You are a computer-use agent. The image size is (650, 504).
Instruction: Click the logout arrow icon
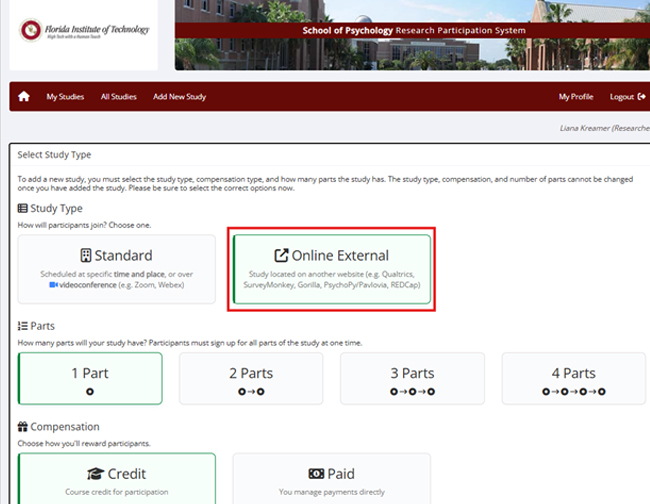(642, 97)
